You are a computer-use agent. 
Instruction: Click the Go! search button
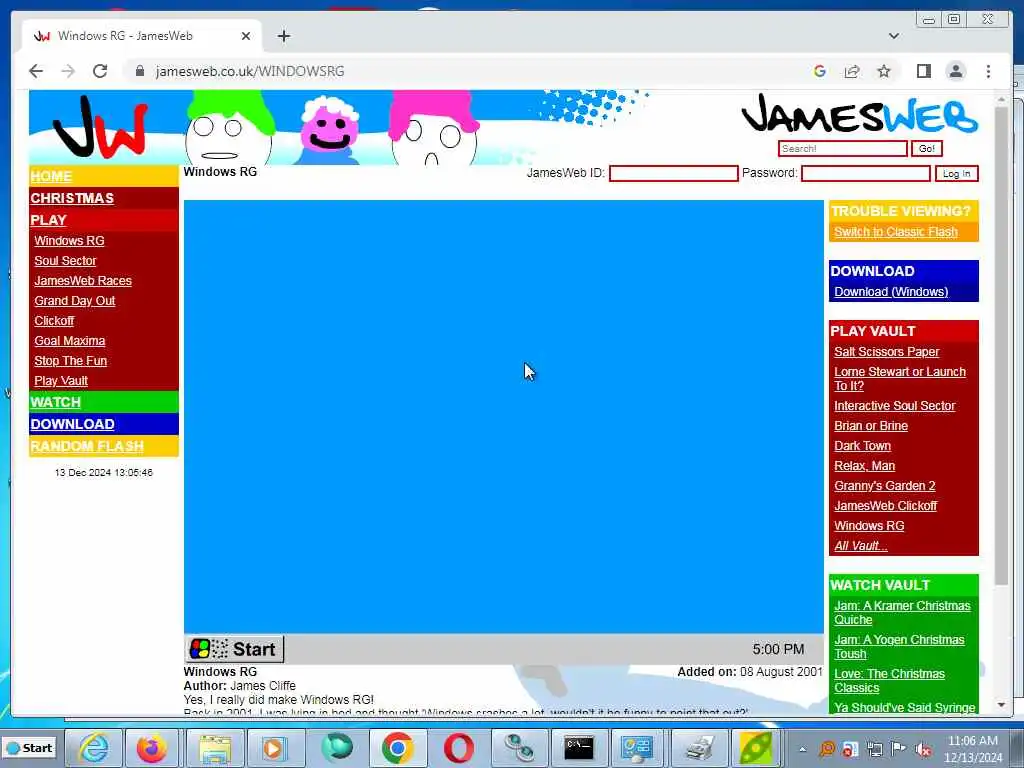click(926, 149)
